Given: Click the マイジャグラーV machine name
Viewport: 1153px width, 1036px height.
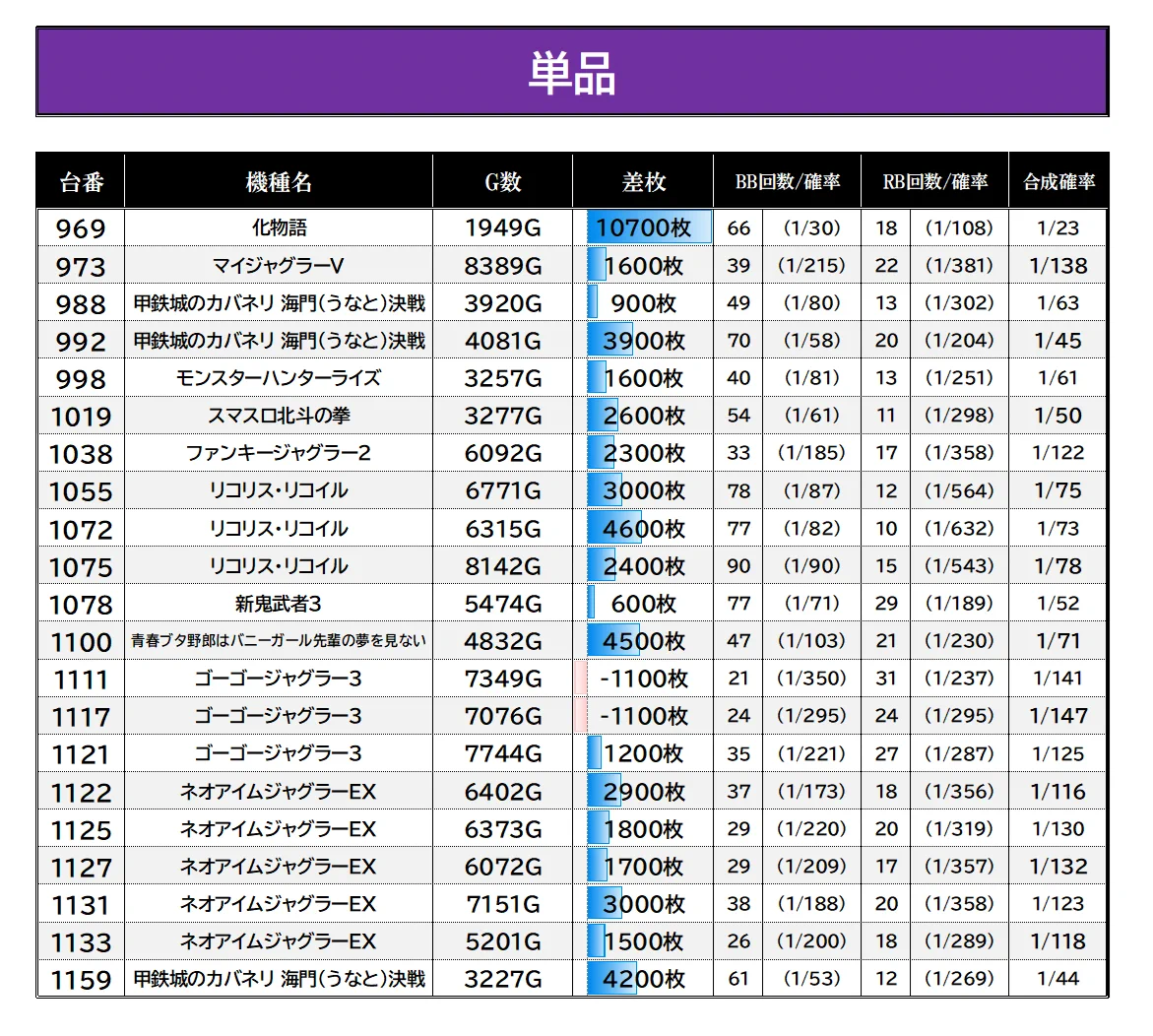Looking at the screenshot, I should pyautogui.click(x=279, y=266).
